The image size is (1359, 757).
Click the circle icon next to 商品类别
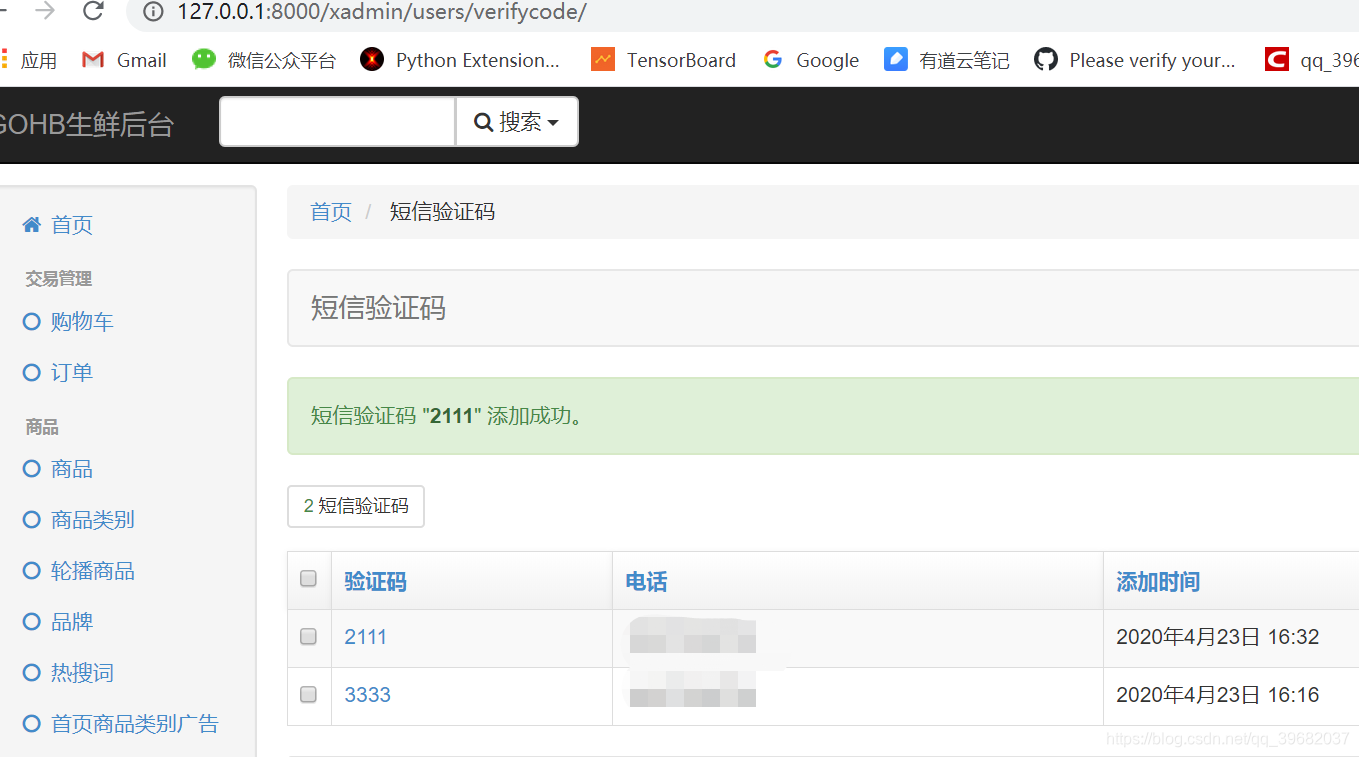(32, 519)
